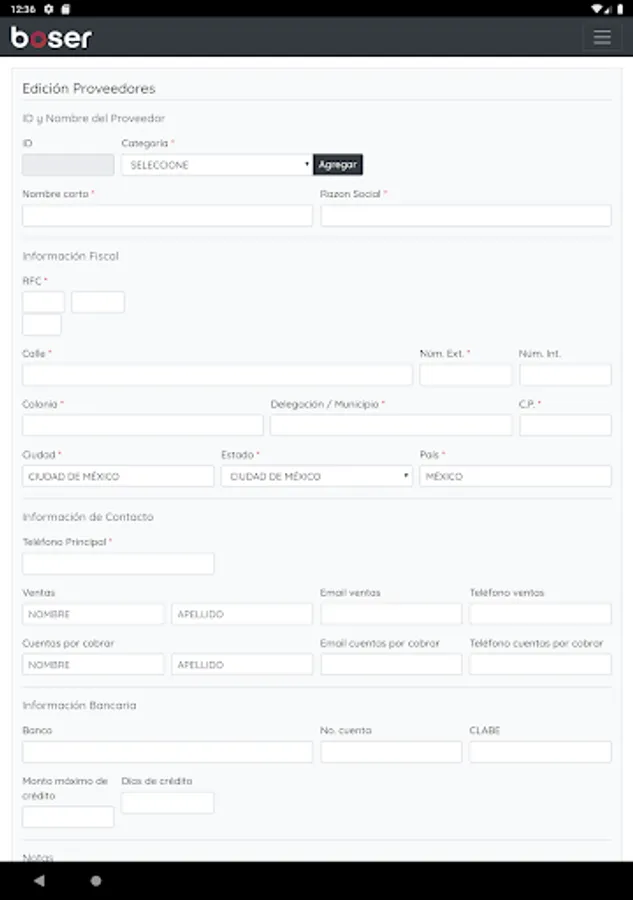Click the Agregar button
The width and height of the screenshot is (633, 900).
(337, 165)
